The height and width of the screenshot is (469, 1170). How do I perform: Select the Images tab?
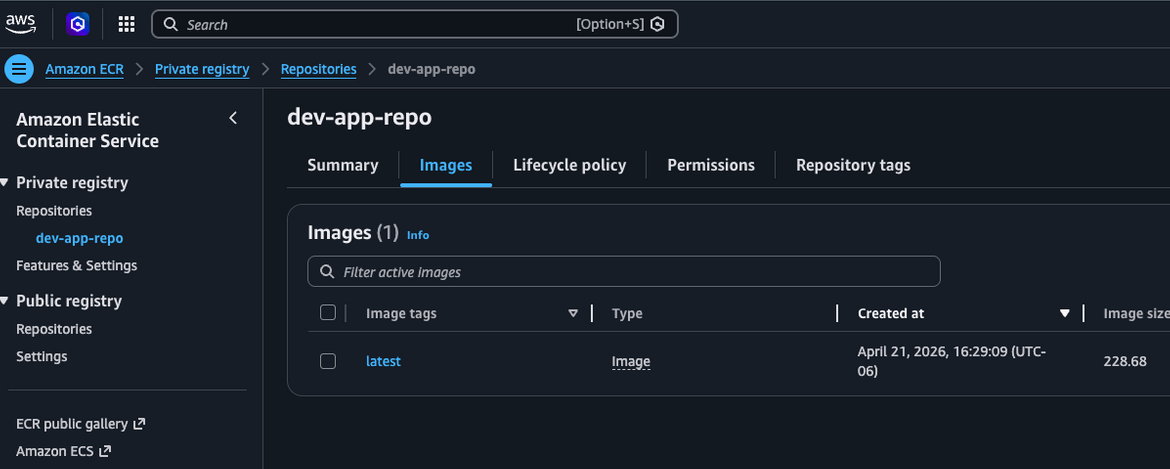446,165
